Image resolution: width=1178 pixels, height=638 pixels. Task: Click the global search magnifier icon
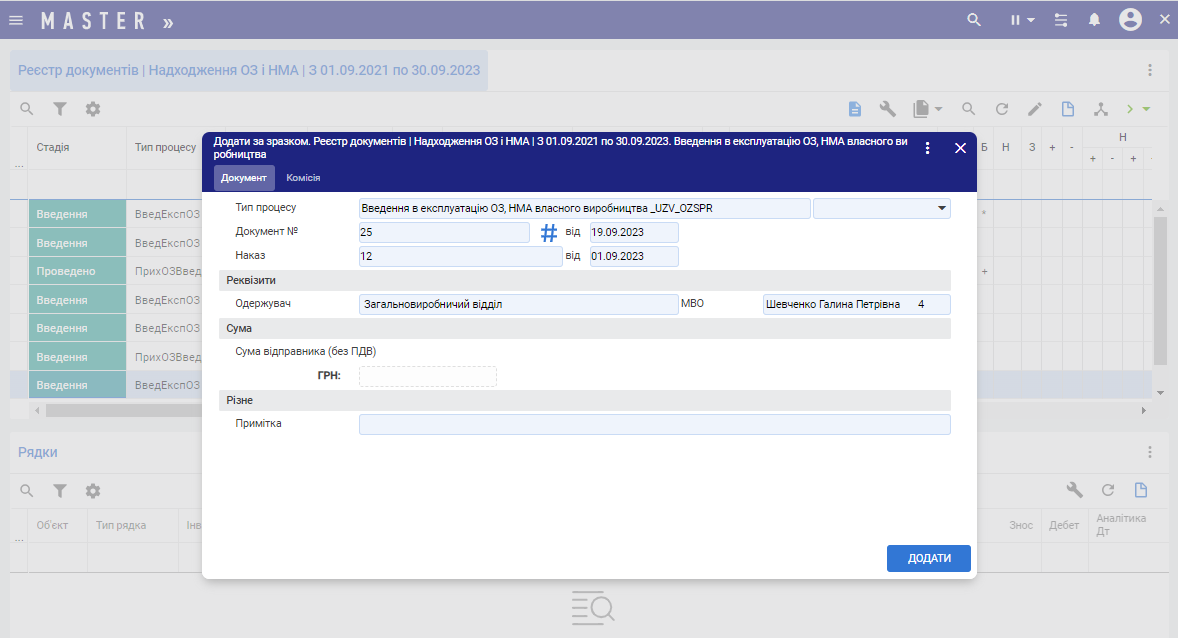[974, 20]
